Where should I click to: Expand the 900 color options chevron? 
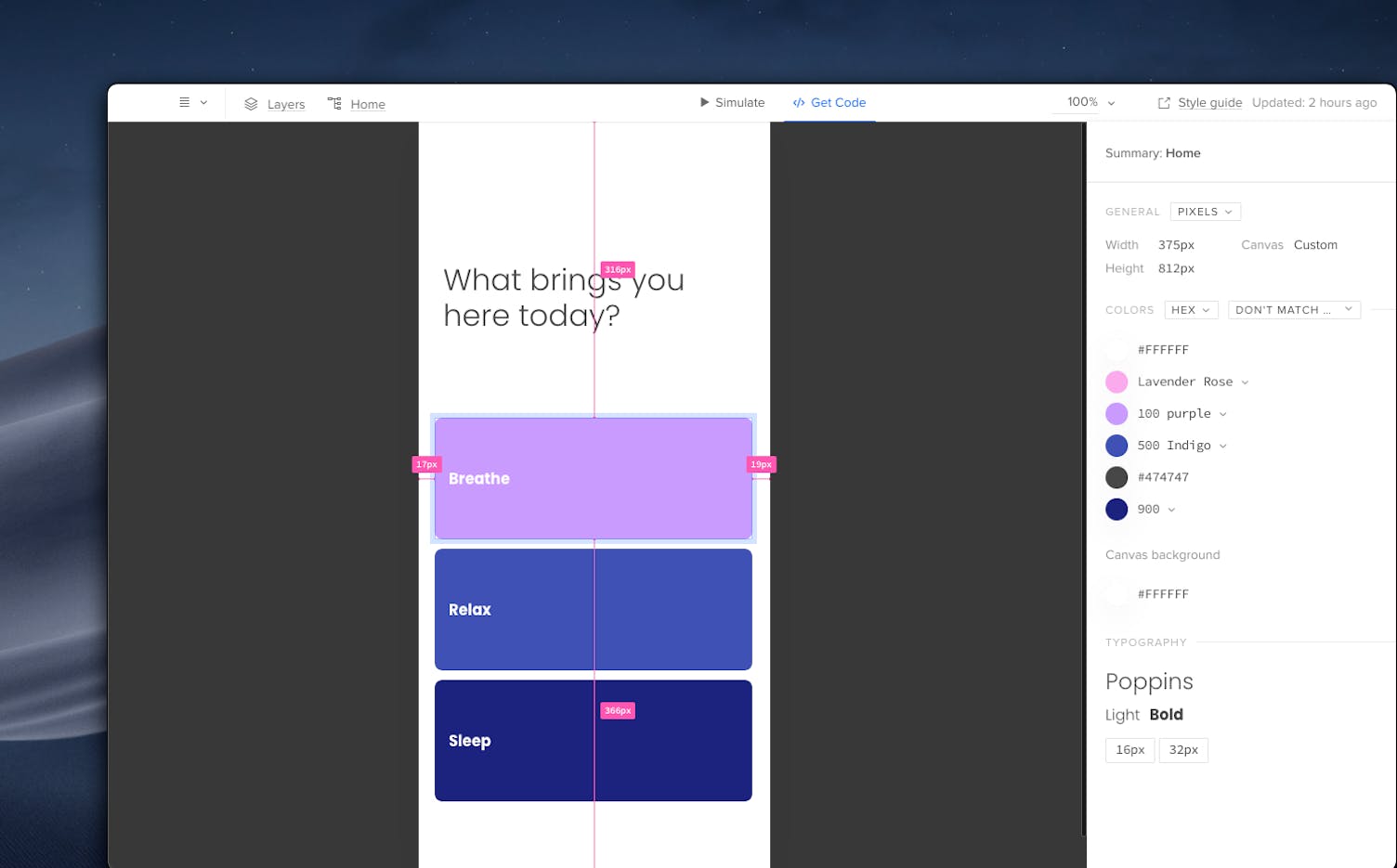click(1171, 509)
